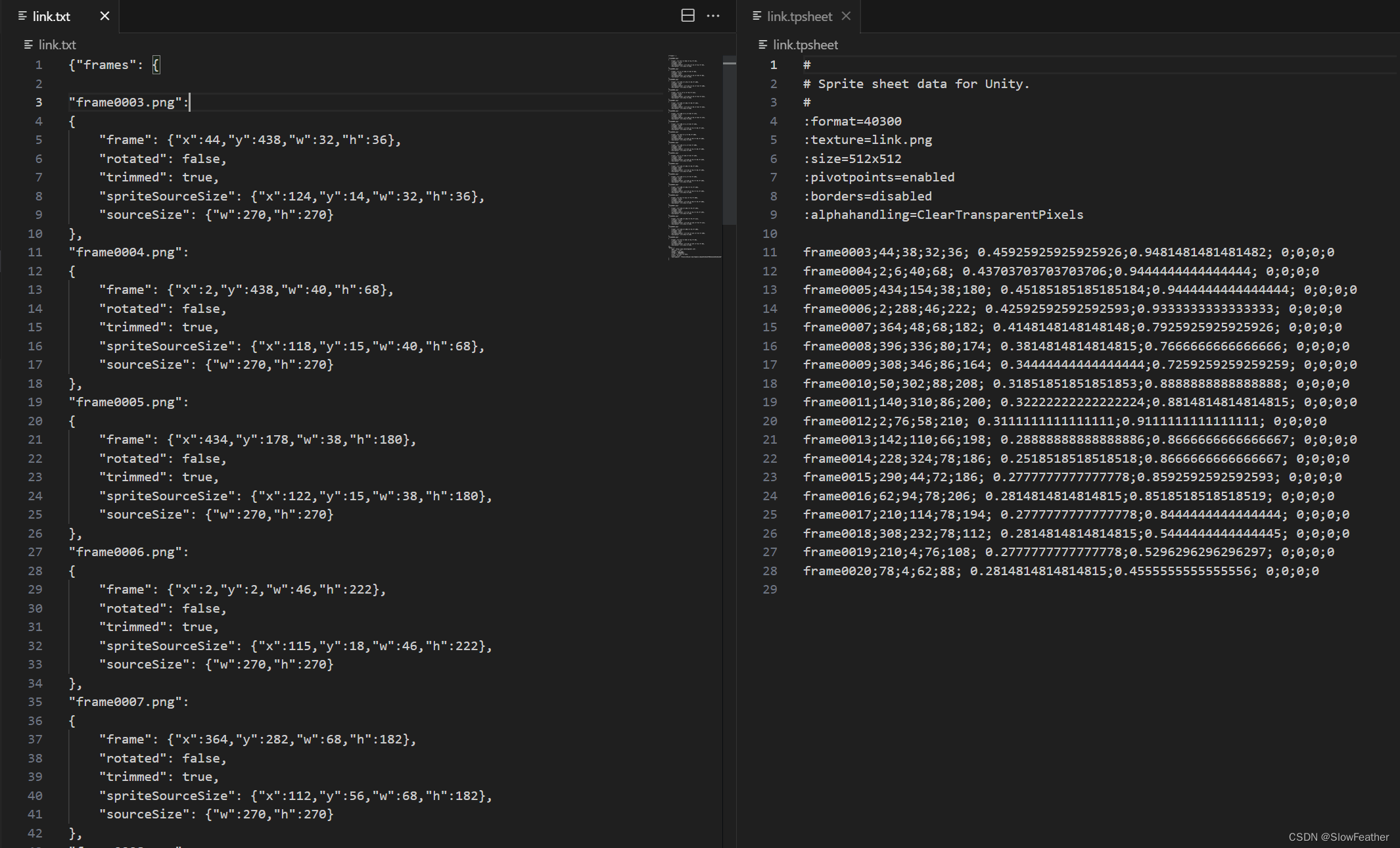Split the link.txt editor layout
The height and width of the screenshot is (848, 1400).
click(x=688, y=16)
